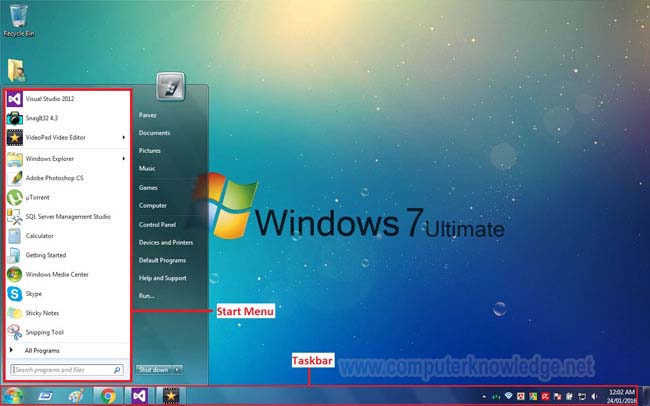Open Control Panel
650x406 pixels.
(x=158, y=224)
